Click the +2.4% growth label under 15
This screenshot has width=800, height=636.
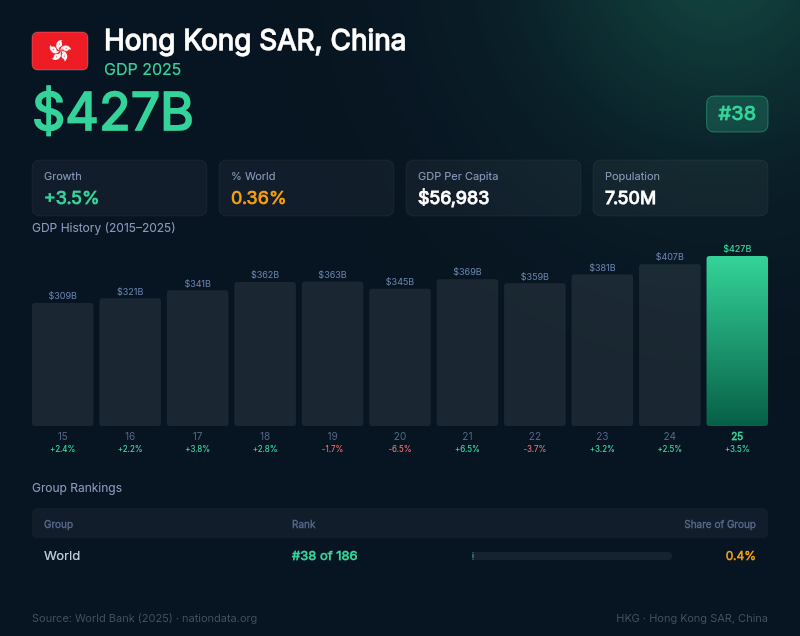(x=63, y=449)
